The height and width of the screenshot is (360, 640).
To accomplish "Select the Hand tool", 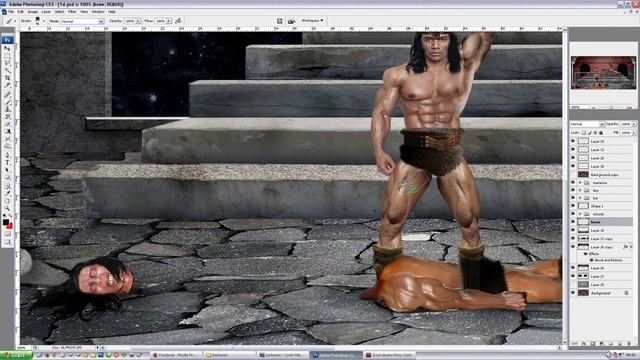I will coord(7,201).
